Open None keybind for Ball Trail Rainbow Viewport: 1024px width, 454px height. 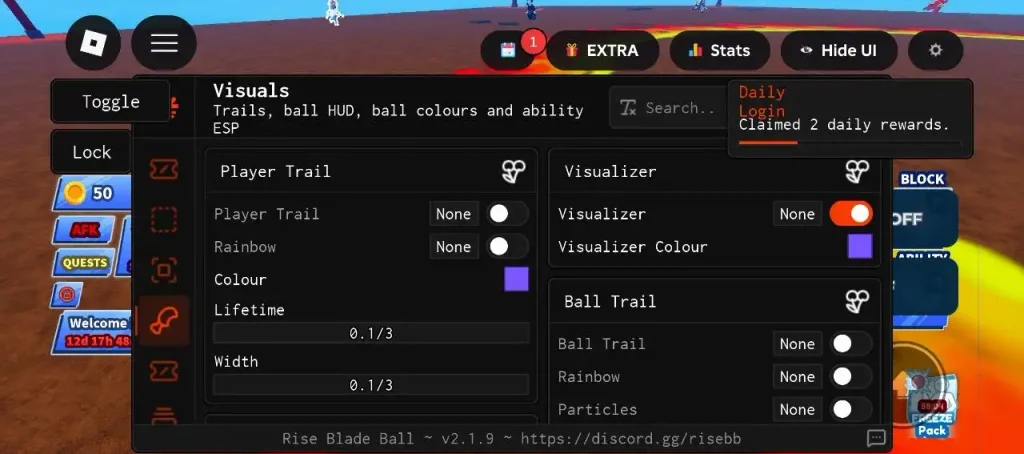pyautogui.click(x=797, y=376)
